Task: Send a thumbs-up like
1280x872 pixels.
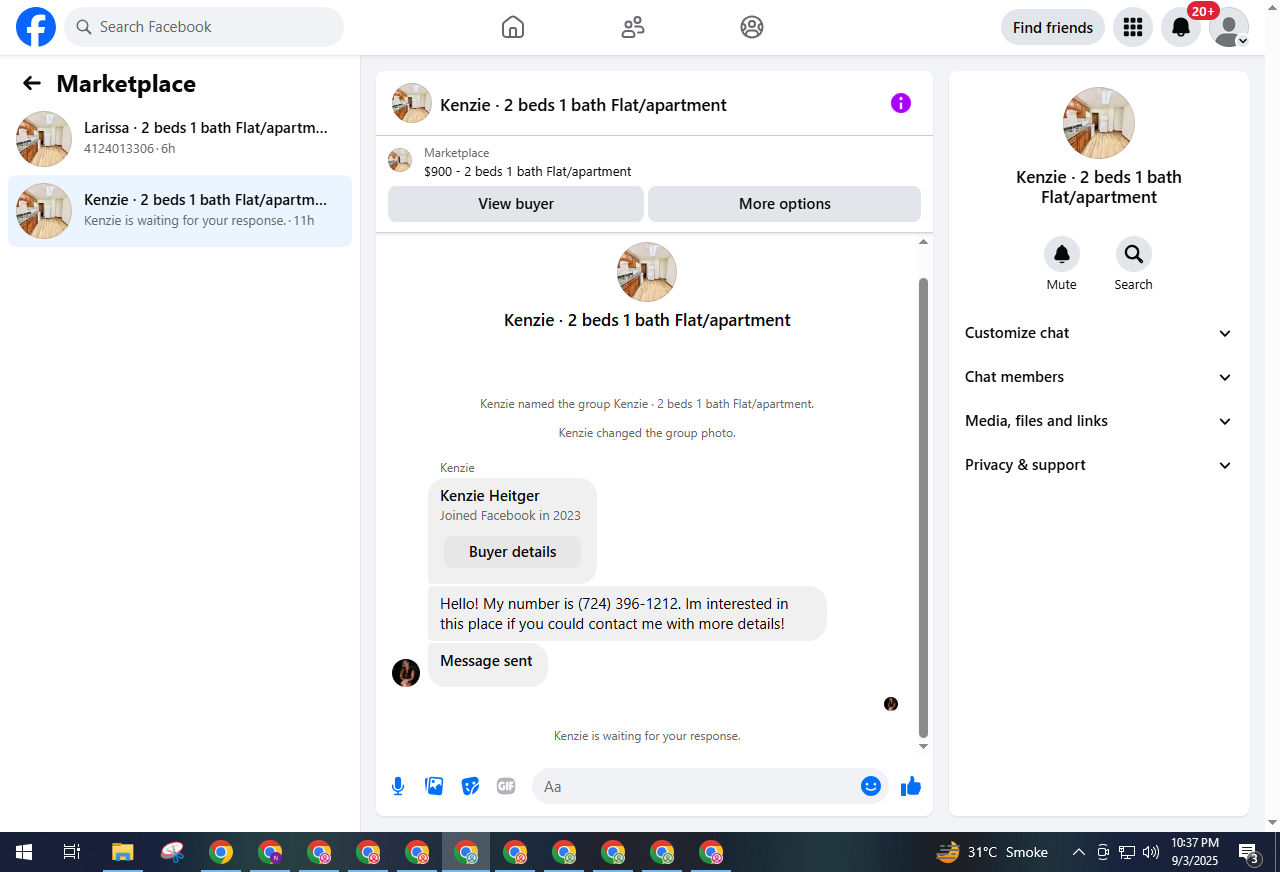Action: pos(911,786)
